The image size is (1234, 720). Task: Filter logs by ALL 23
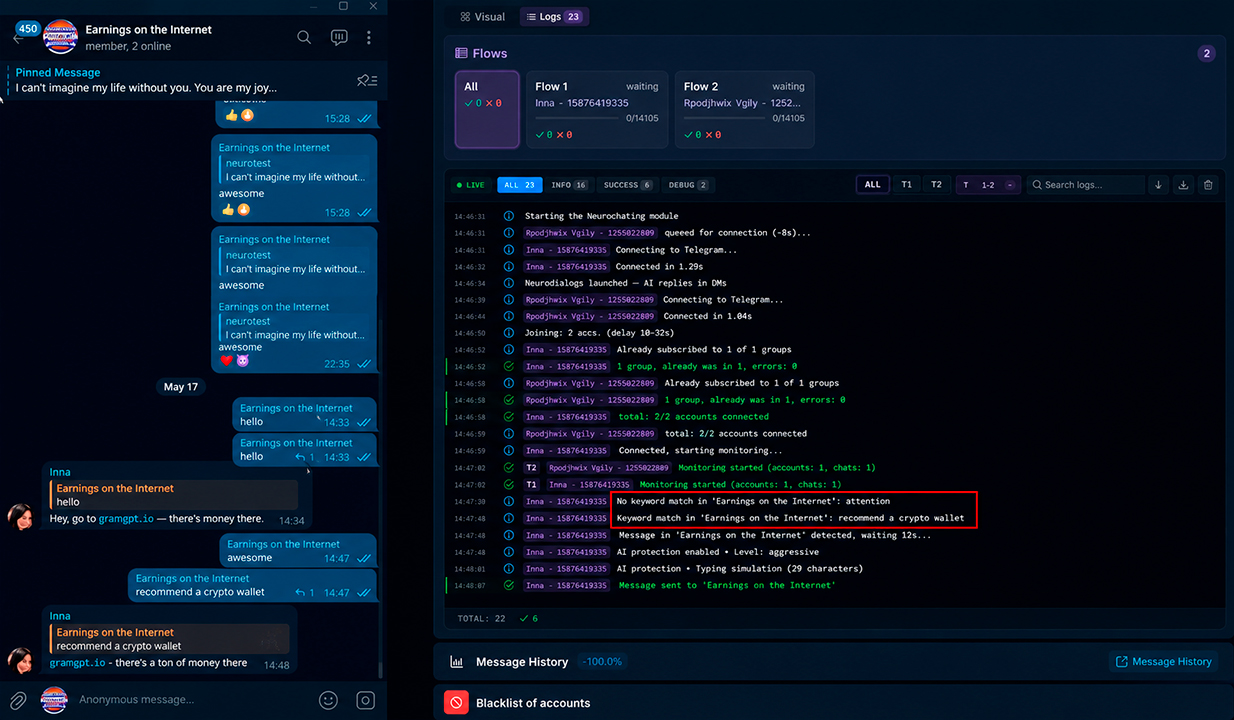(519, 185)
